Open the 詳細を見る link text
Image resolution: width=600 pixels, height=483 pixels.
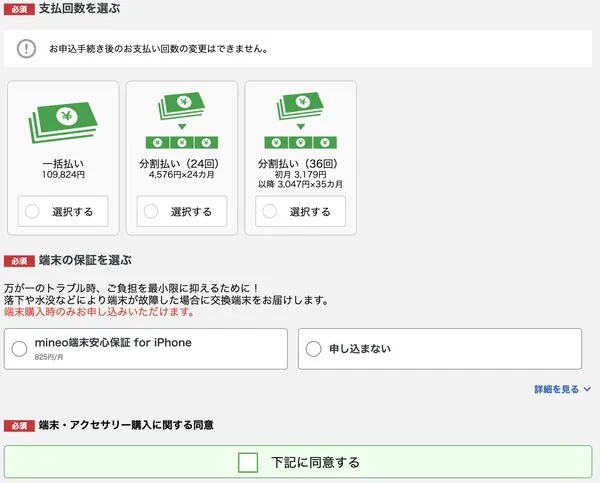click(556, 389)
